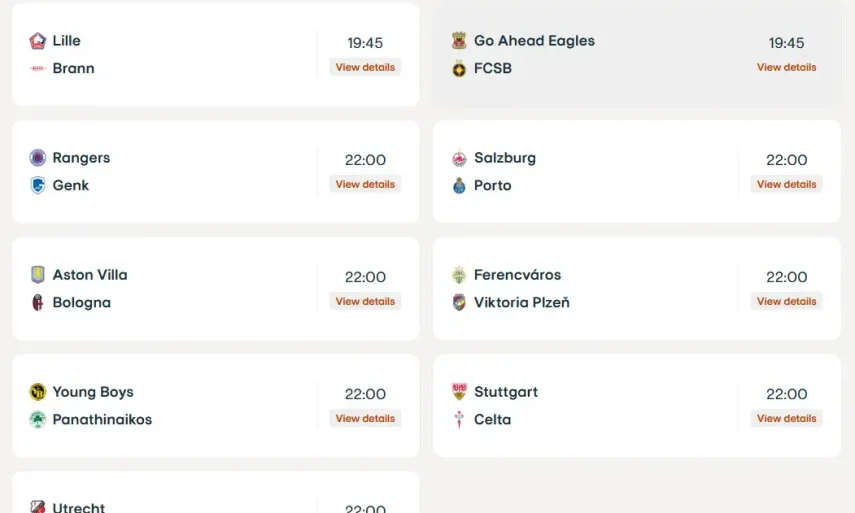View details for Lille vs Brann
Image resolution: width=855 pixels, height=513 pixels.
tap(365, 68)
